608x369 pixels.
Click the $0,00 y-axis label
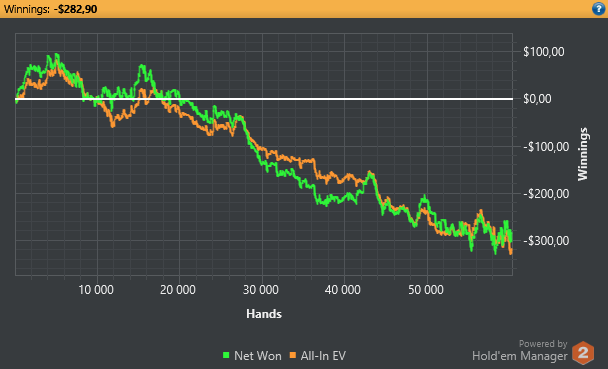click(537, 99)
